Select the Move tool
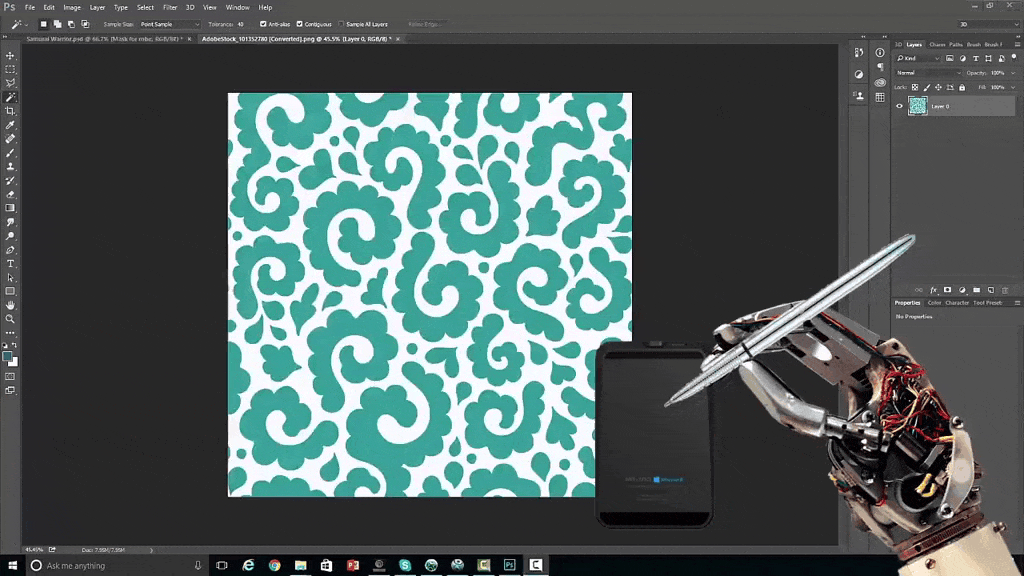Viewport: 1024px width, 576px height. (10, 56)
